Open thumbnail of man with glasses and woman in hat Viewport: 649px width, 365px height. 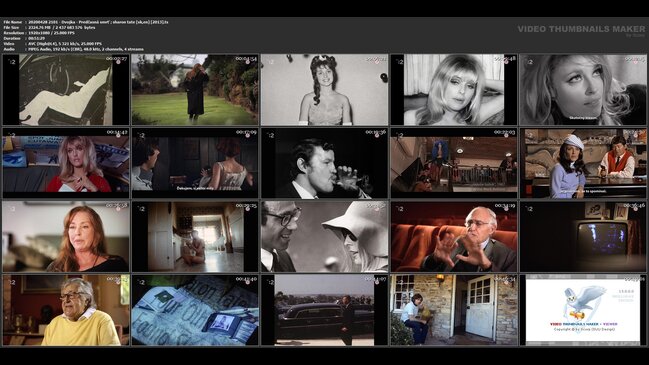point(324,237)
